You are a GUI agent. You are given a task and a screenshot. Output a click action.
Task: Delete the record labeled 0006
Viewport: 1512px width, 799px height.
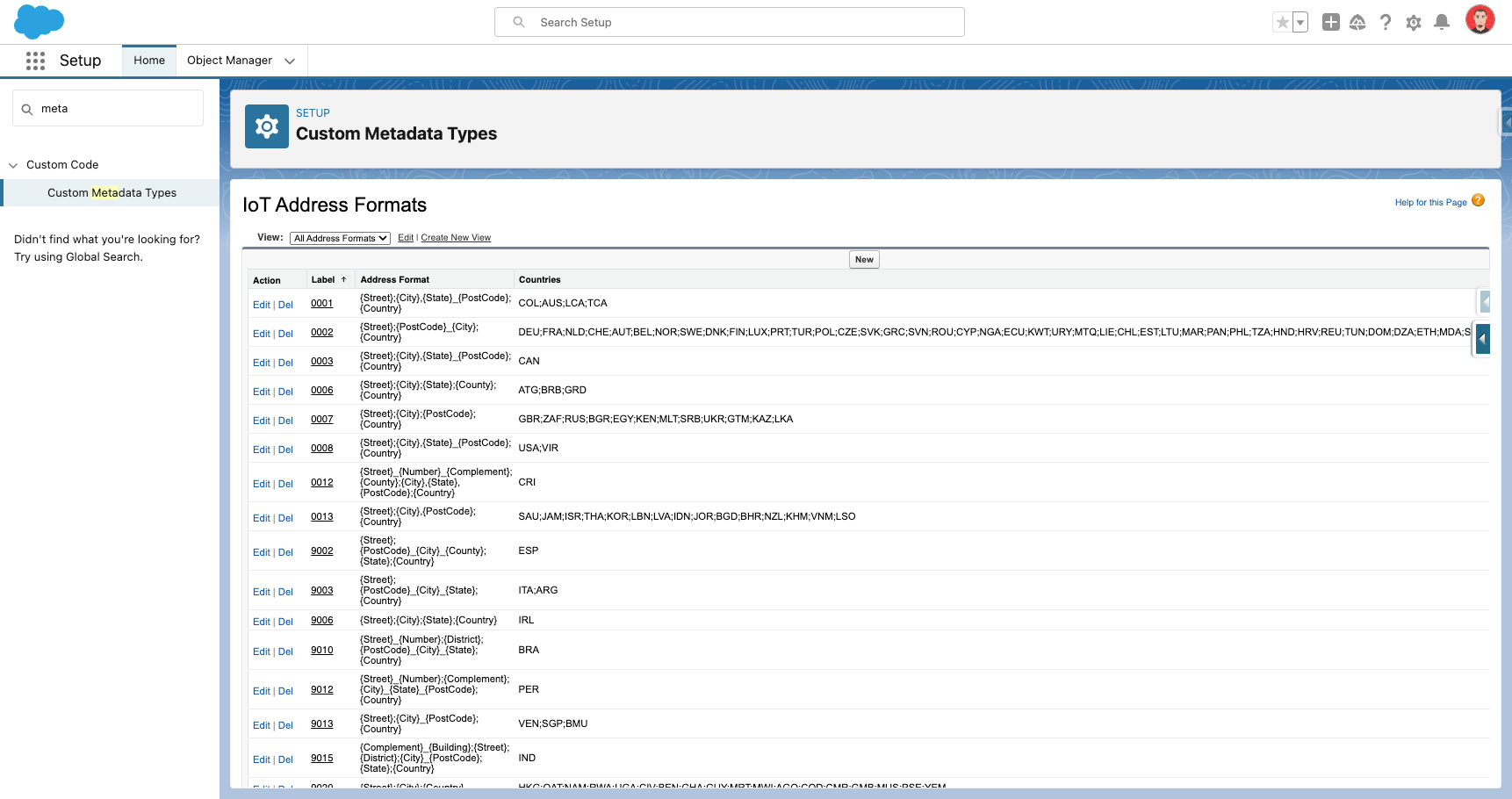(285, 392)
